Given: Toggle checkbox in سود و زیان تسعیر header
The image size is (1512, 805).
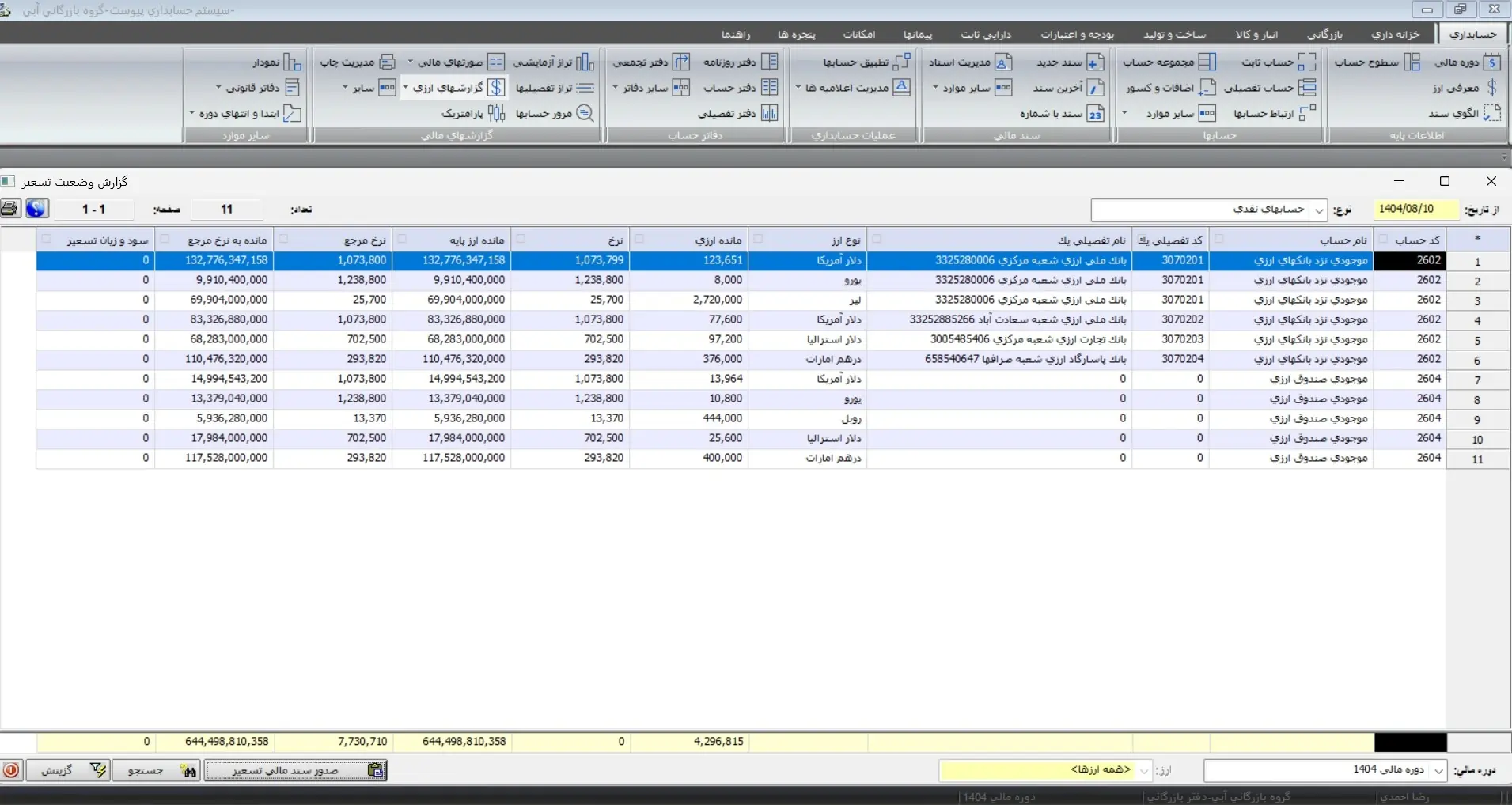Looking at the screenshot, I should point(46,240).
